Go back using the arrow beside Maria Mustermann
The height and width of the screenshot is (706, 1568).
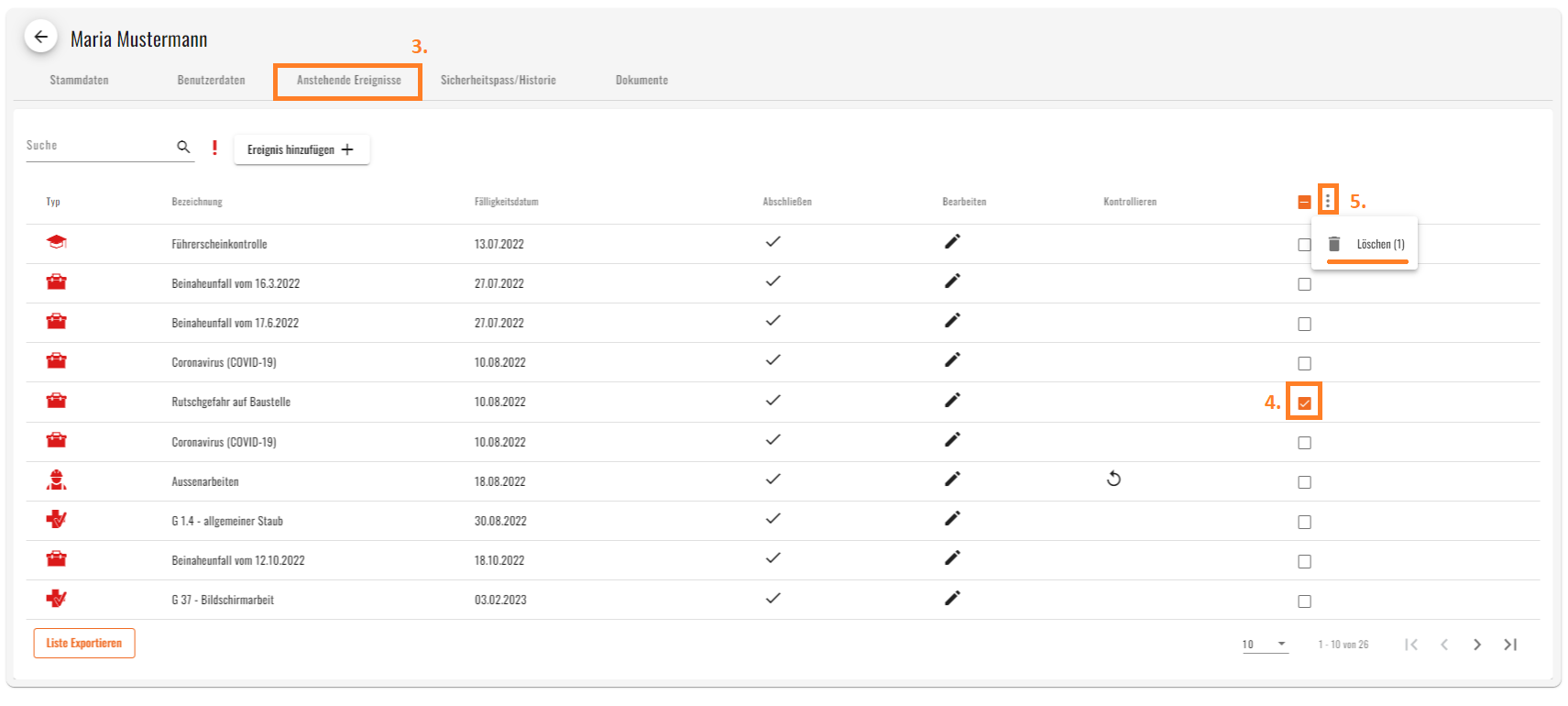click(40, 38)
